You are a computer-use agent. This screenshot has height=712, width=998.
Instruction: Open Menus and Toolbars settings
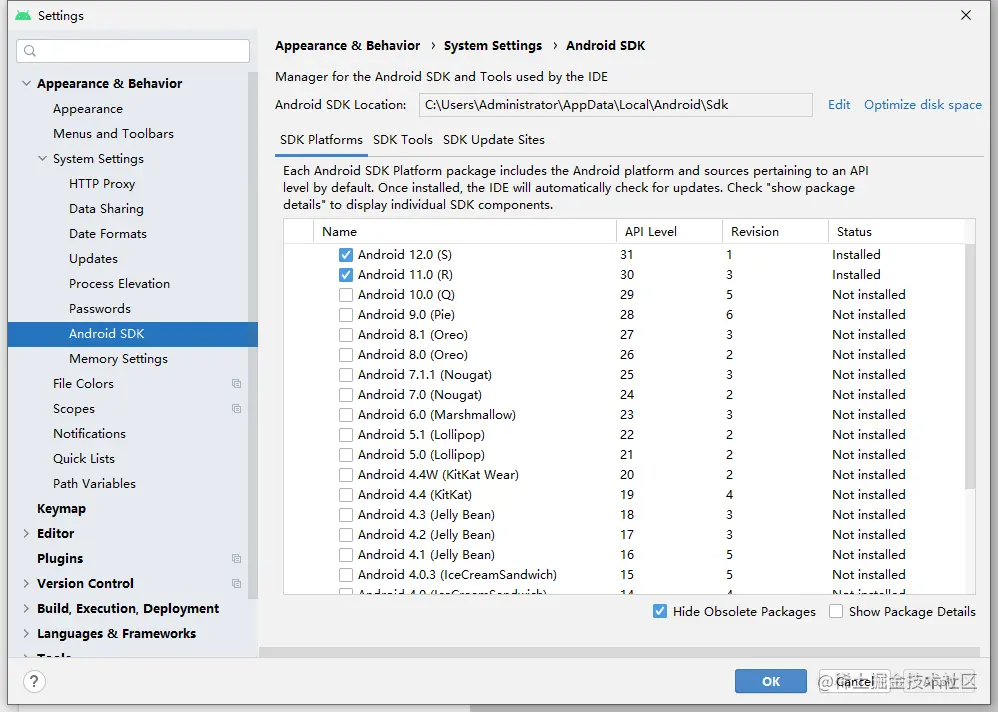tap(113, 134)
